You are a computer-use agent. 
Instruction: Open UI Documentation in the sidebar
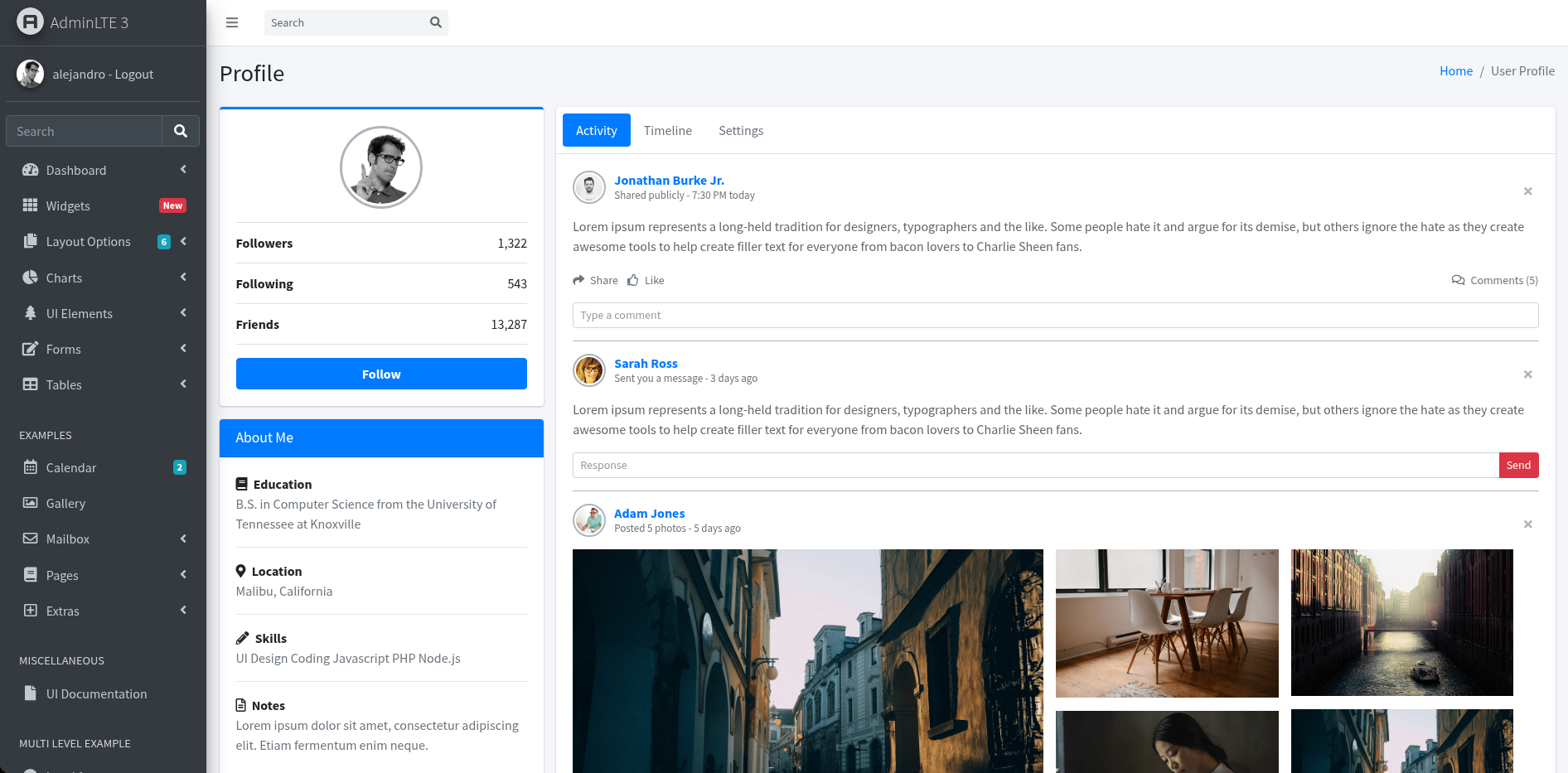click(x=104, y=693)
